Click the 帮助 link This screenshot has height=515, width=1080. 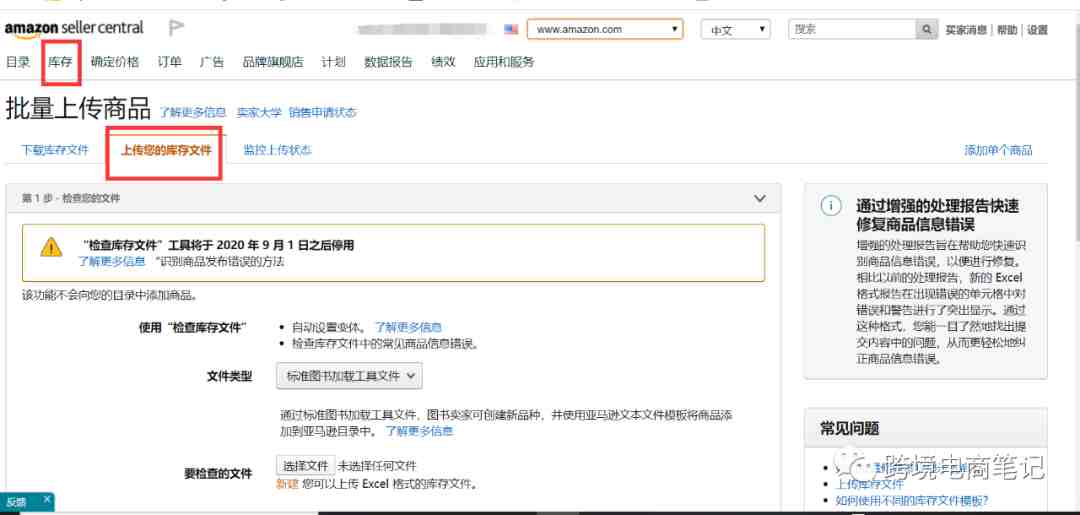(1006, 30)
